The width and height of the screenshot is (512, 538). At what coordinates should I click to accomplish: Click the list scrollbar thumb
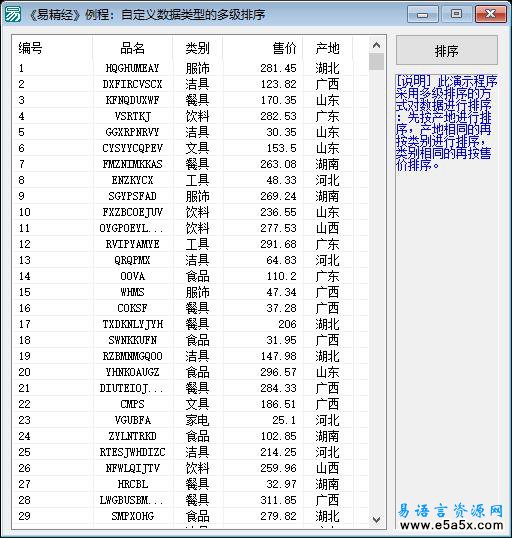[x=376, y=61]
